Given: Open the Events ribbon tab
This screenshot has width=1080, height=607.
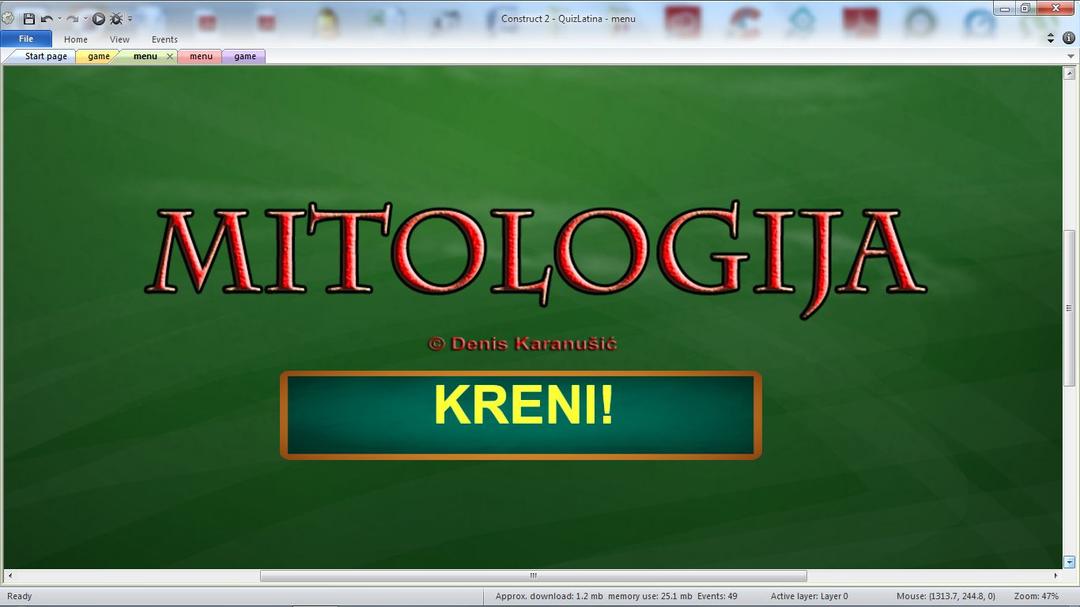Looking at the screenshot, I should 164,40.
